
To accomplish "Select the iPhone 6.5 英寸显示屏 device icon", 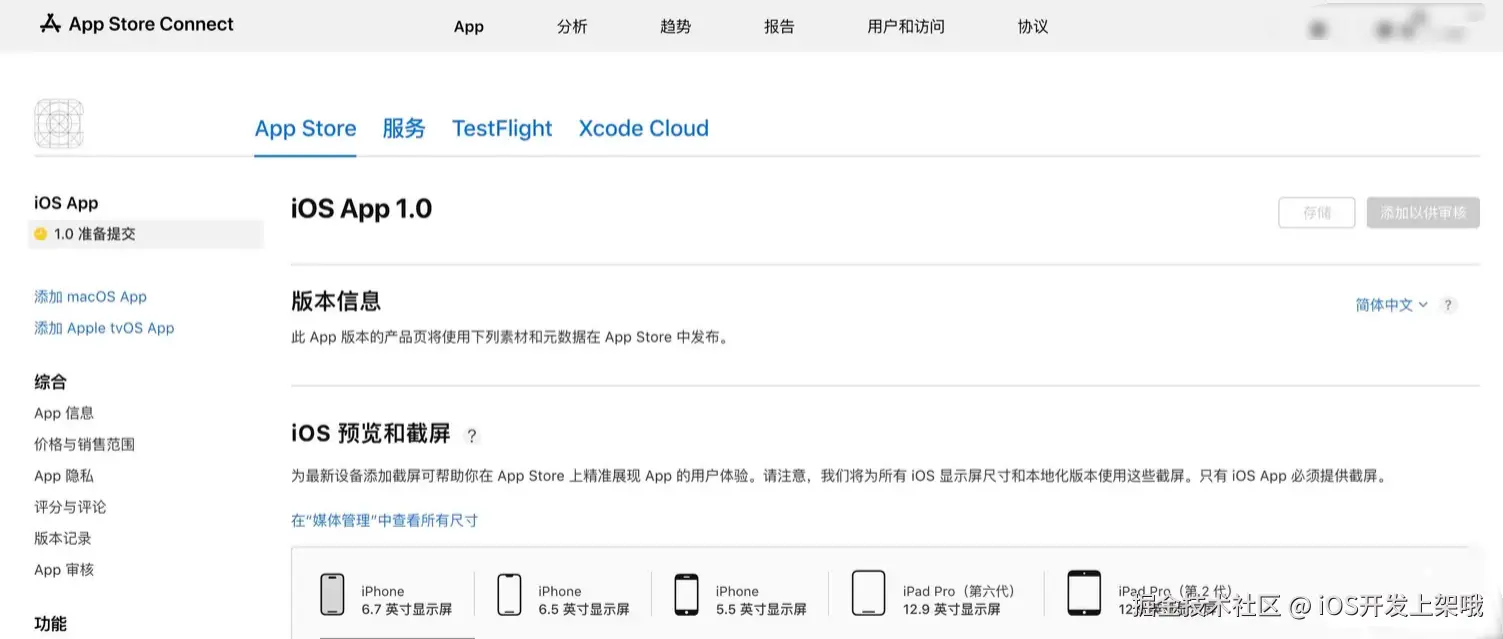I will pos(509,593).
